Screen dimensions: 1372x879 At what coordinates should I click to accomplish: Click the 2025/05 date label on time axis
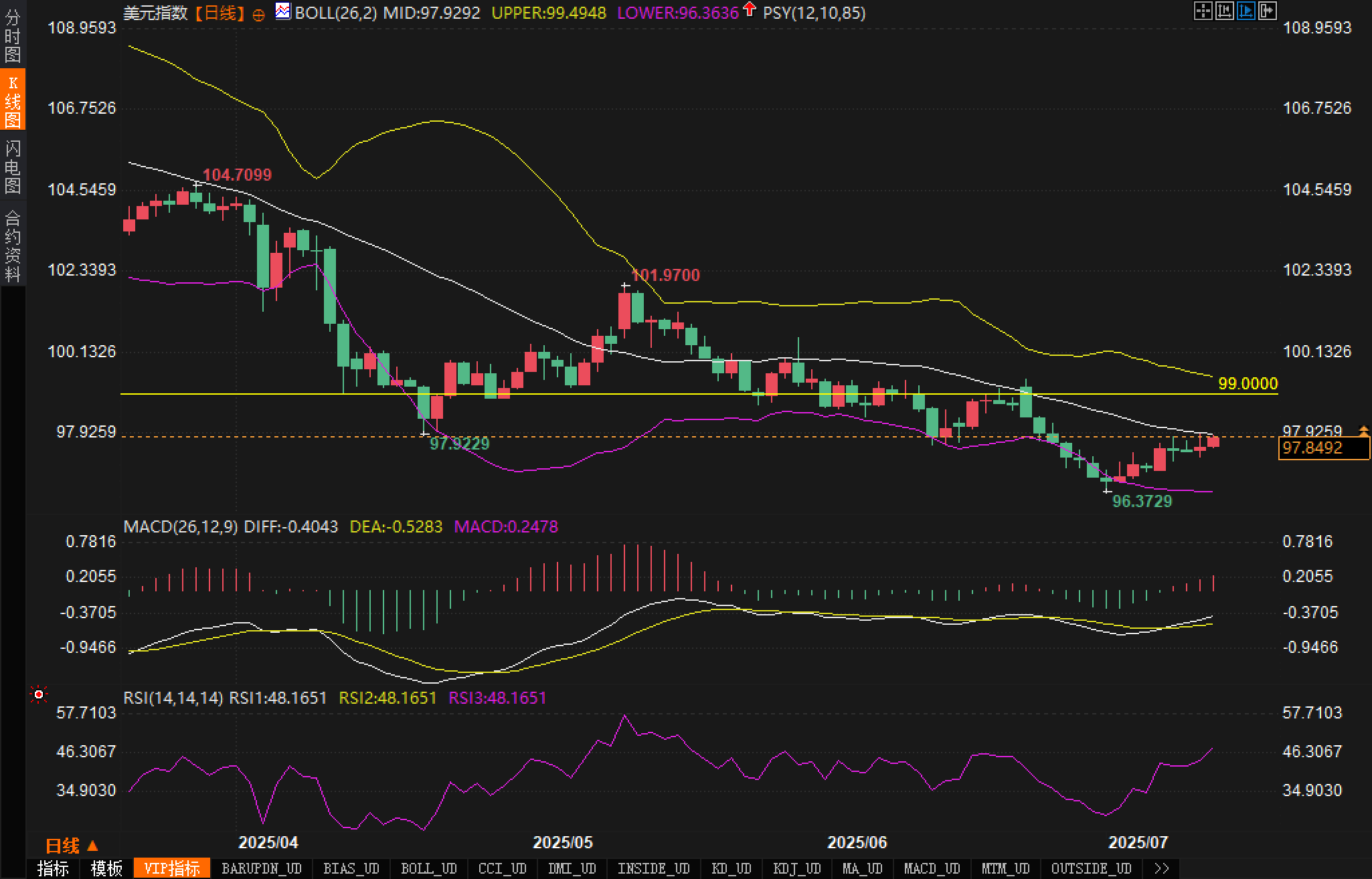(x=563, y=842)
